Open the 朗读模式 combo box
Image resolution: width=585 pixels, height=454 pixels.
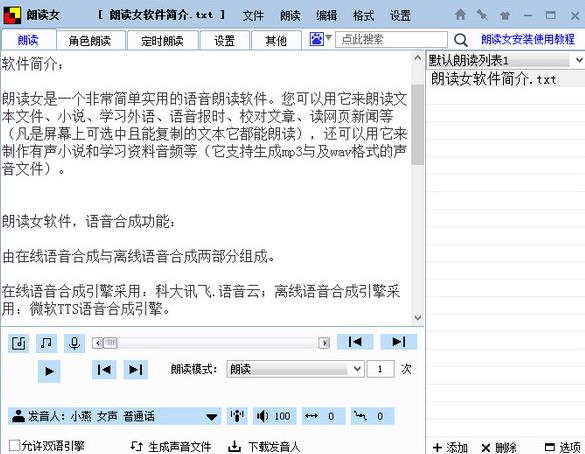(x=295, y=369)
